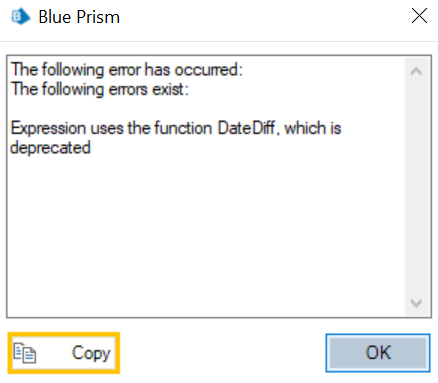Click the empty title bar area
Screen dimensions: 438x383
(263, 17)
